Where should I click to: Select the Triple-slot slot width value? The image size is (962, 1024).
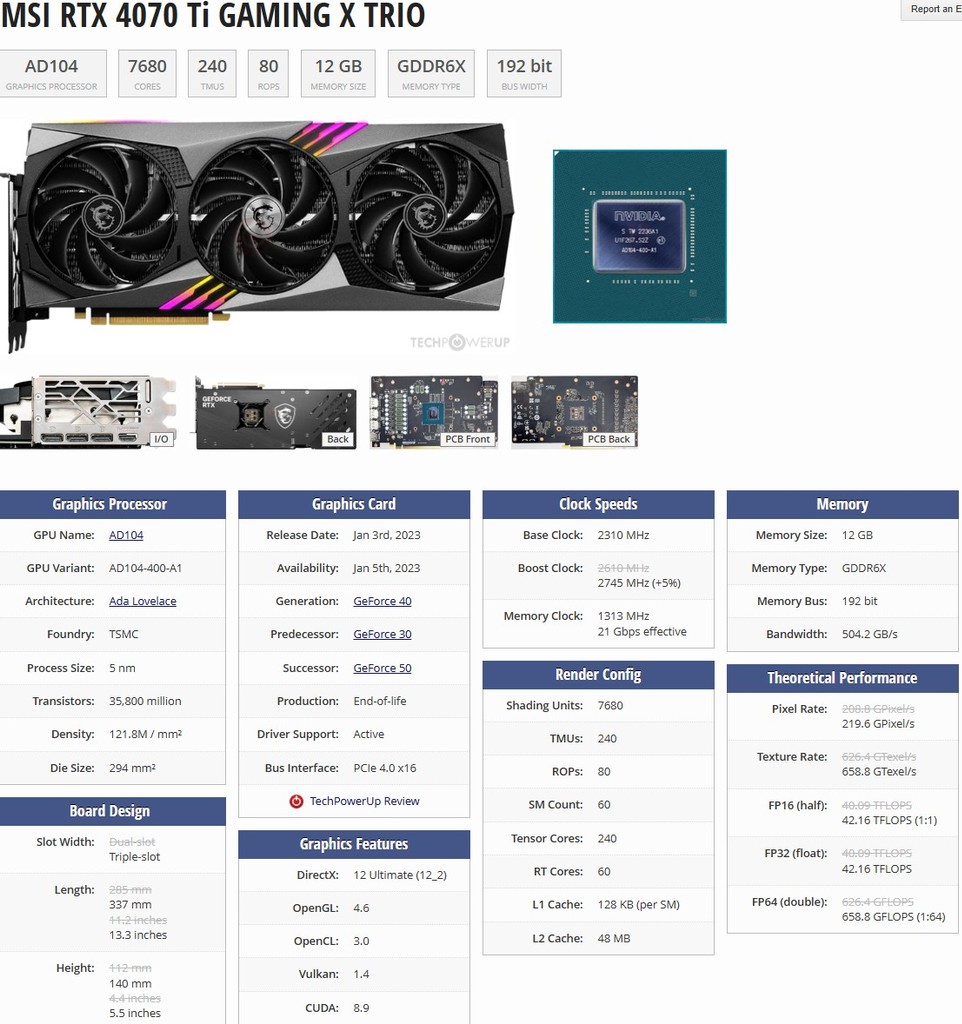(x=135, y=857)
